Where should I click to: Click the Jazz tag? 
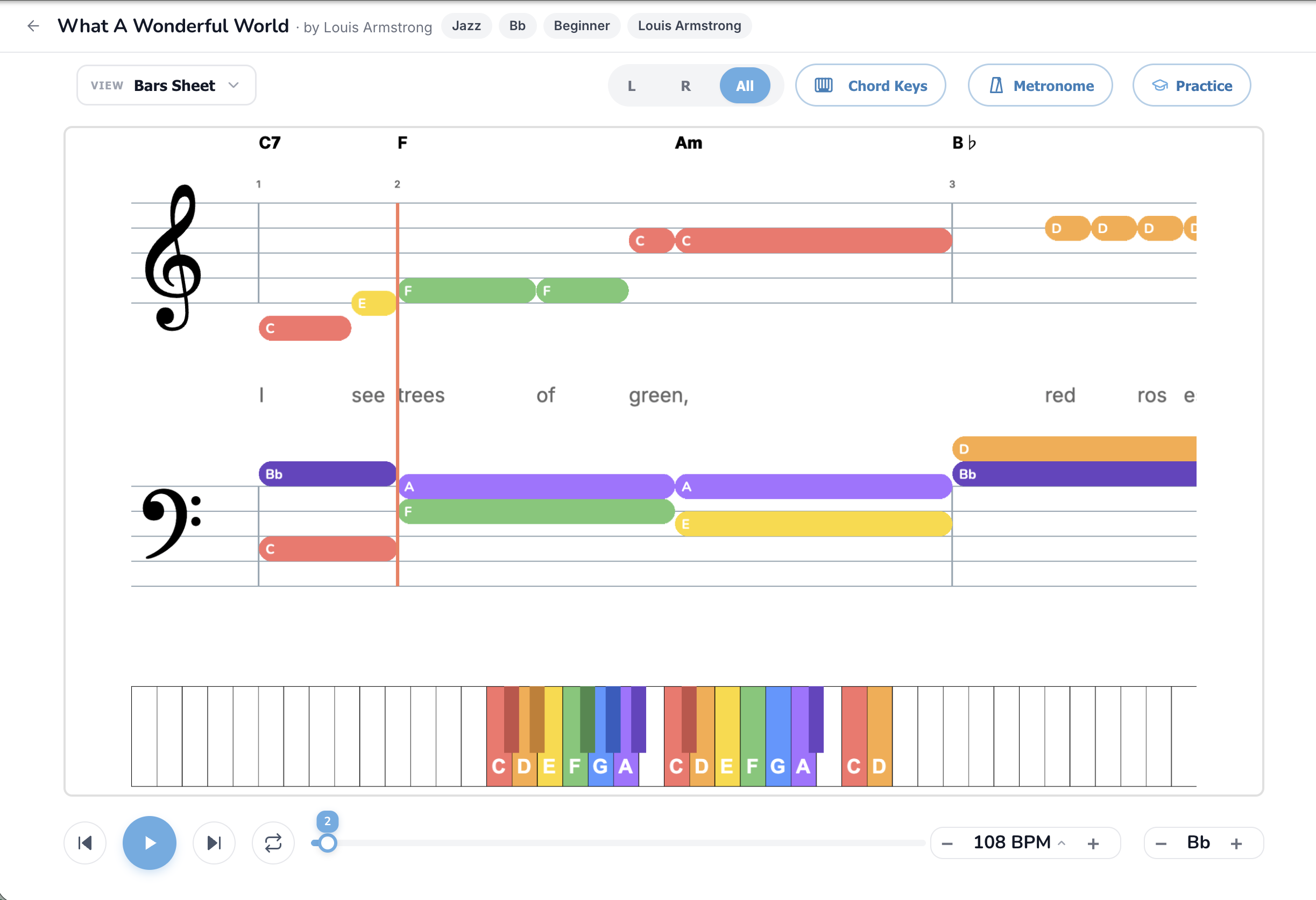coord(466,26)
